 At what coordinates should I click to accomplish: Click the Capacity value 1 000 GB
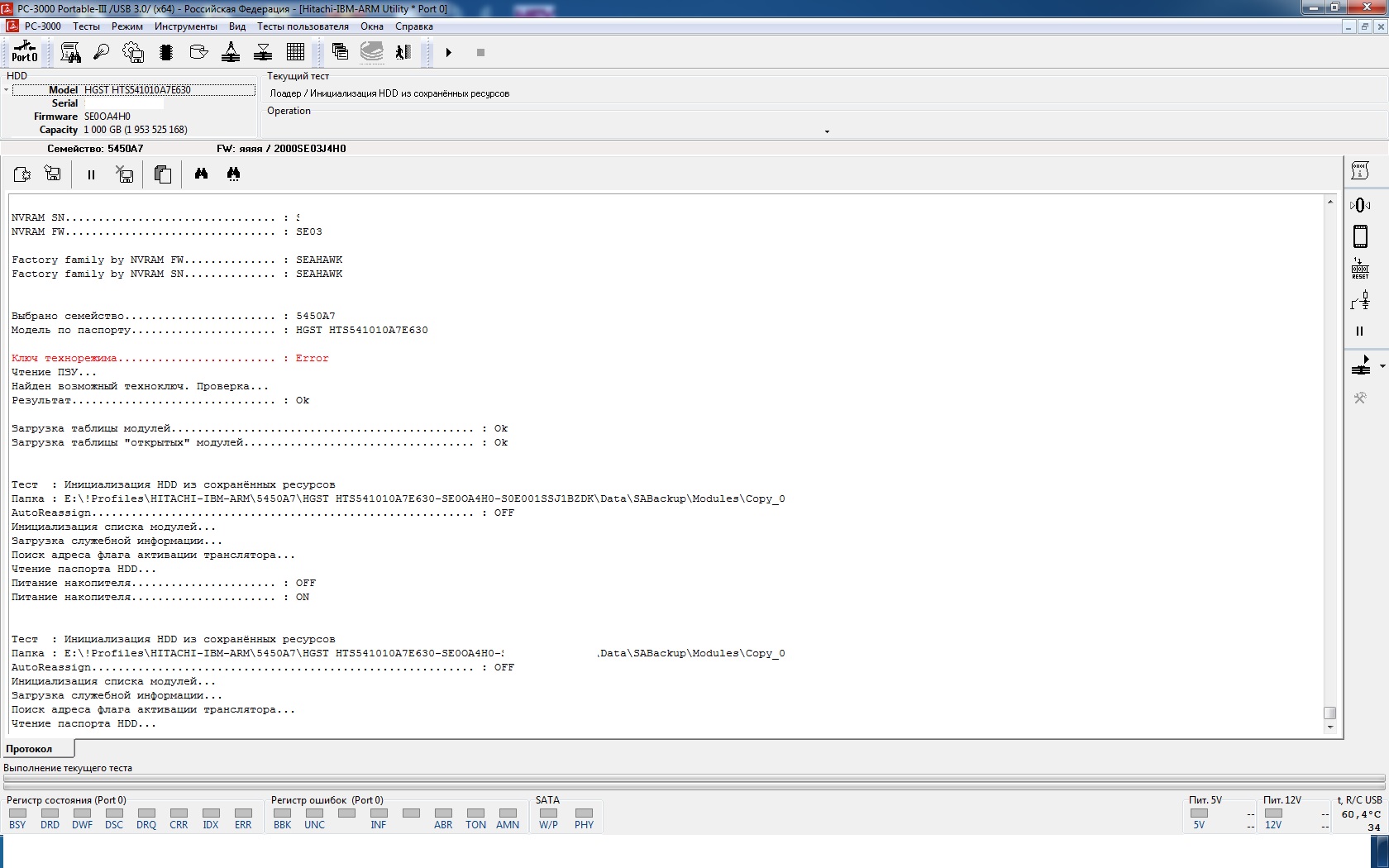pyautogui.click(x=136, y=130)
